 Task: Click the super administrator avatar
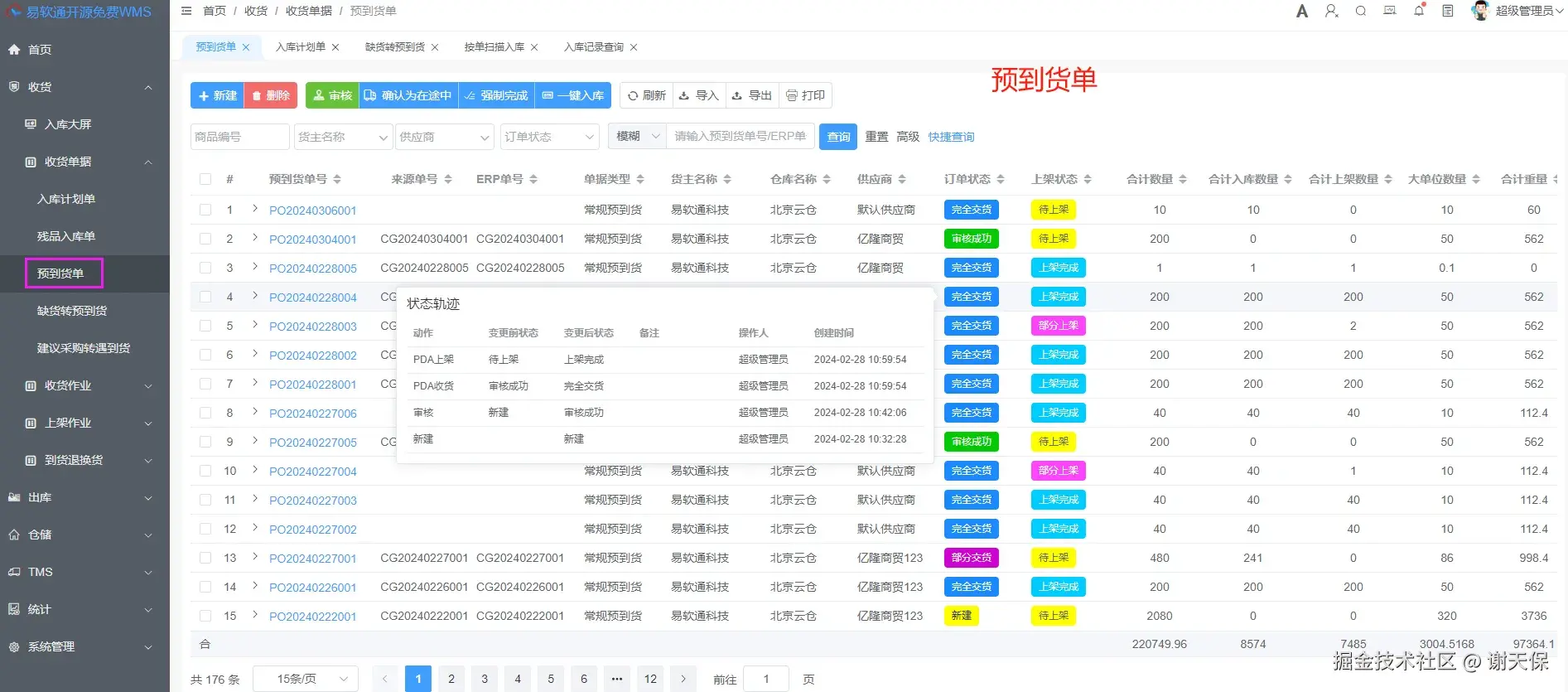tap(1480, 11)
